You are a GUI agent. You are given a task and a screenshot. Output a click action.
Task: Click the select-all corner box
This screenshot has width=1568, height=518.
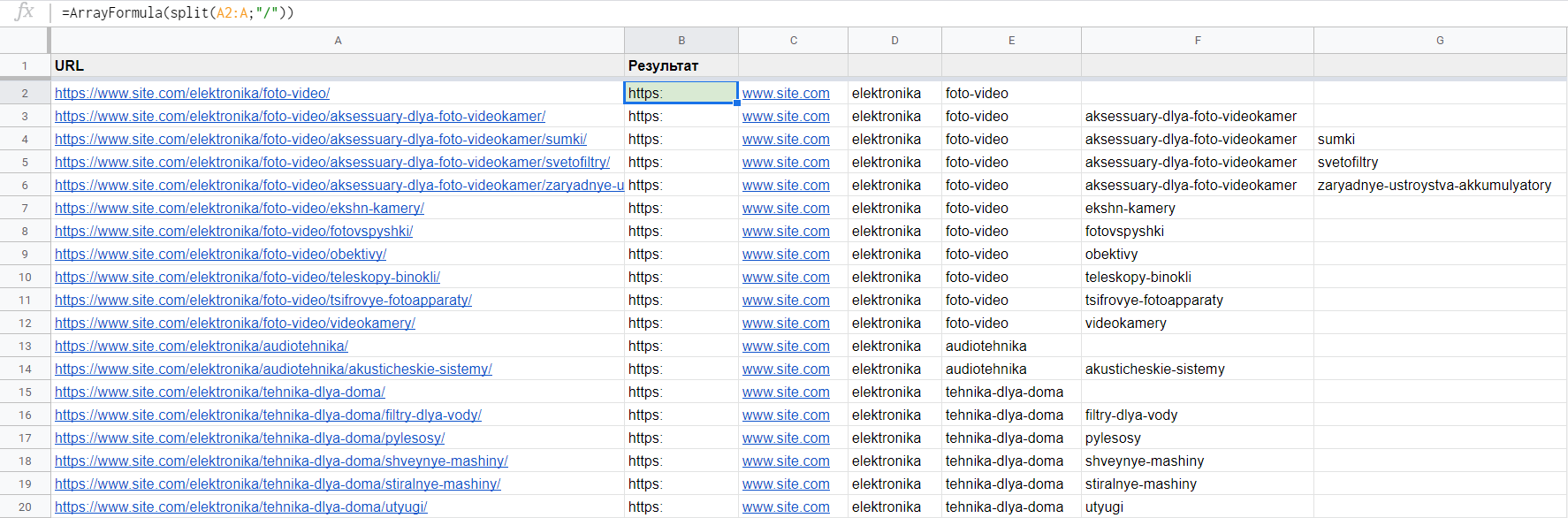click(25, 41)
